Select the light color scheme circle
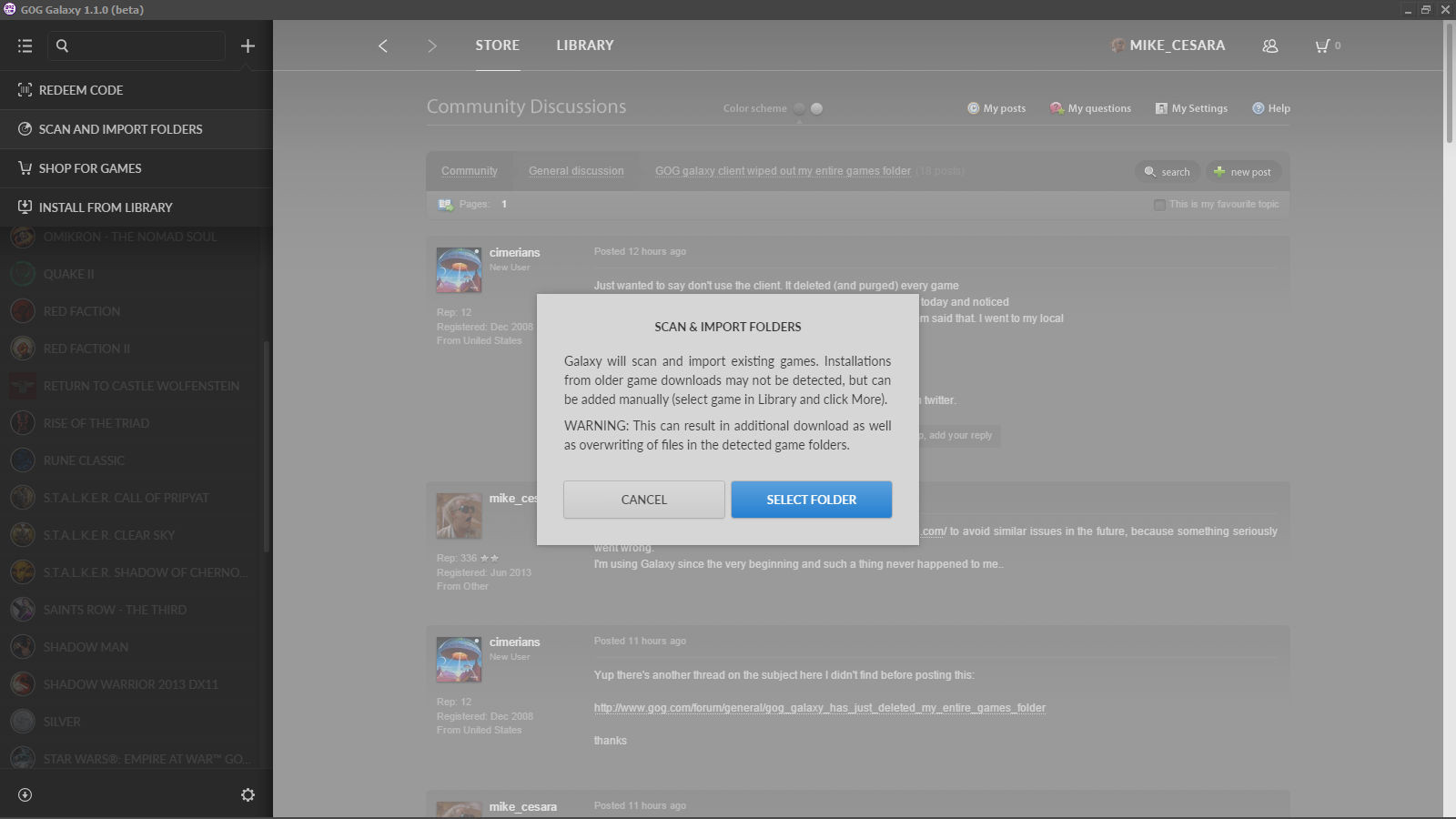This screenshot has width=1456, height=819. [x=816, y=108]
